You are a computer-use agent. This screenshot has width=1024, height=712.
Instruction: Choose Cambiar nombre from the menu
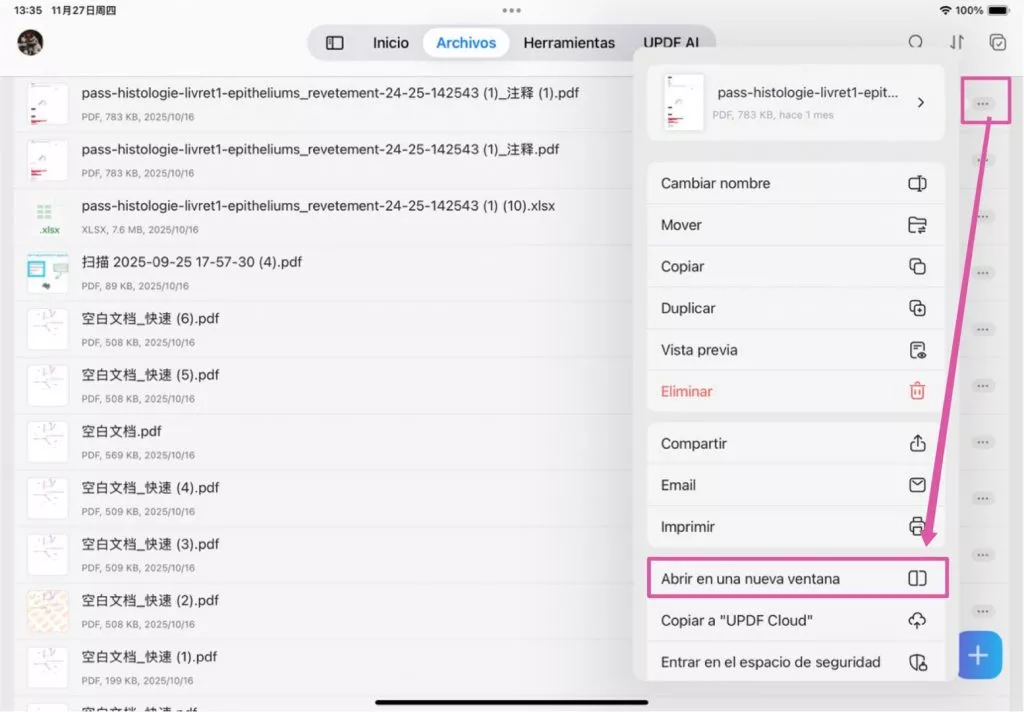pyautogui.click(x=795, y=184)
